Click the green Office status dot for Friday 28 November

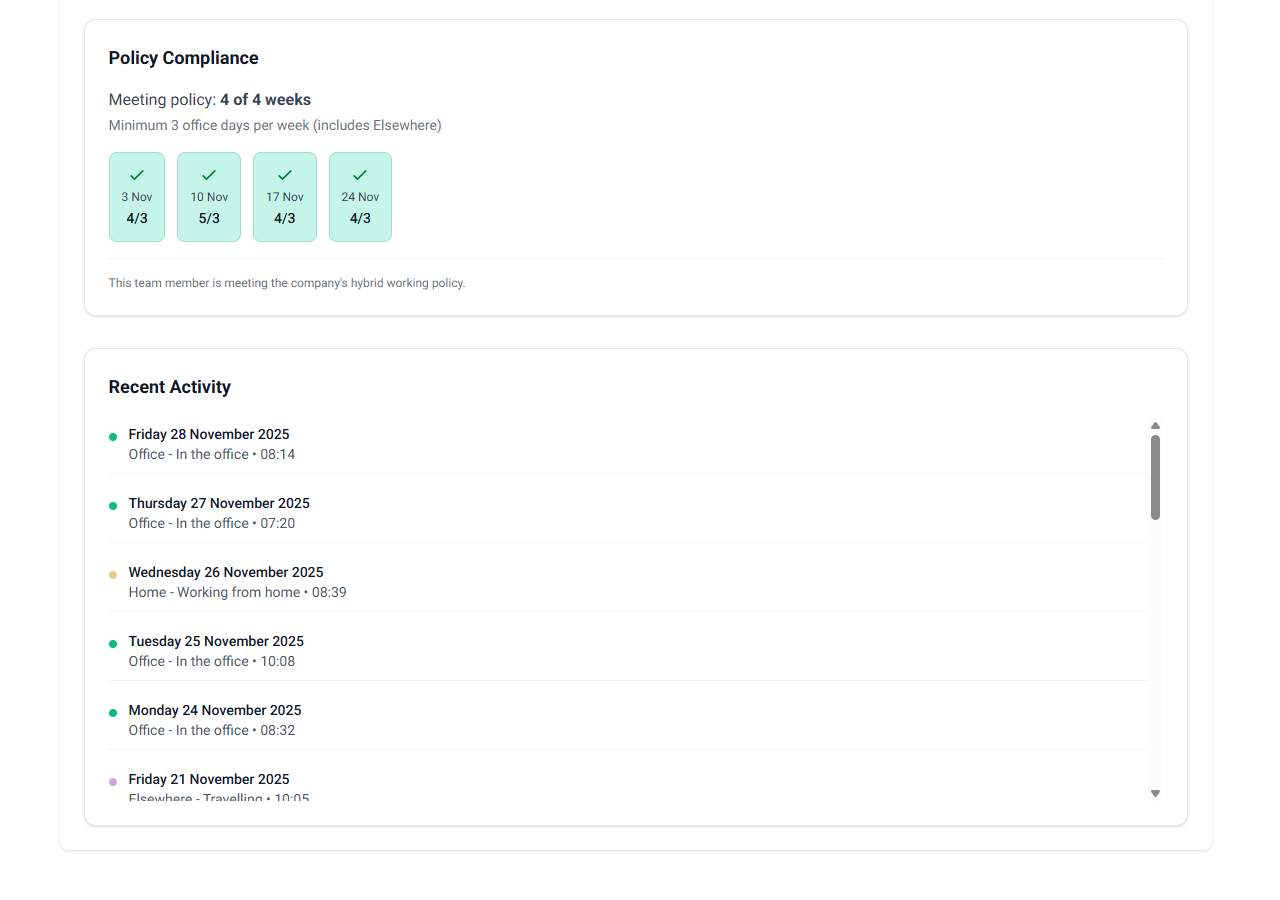[113, 436]
